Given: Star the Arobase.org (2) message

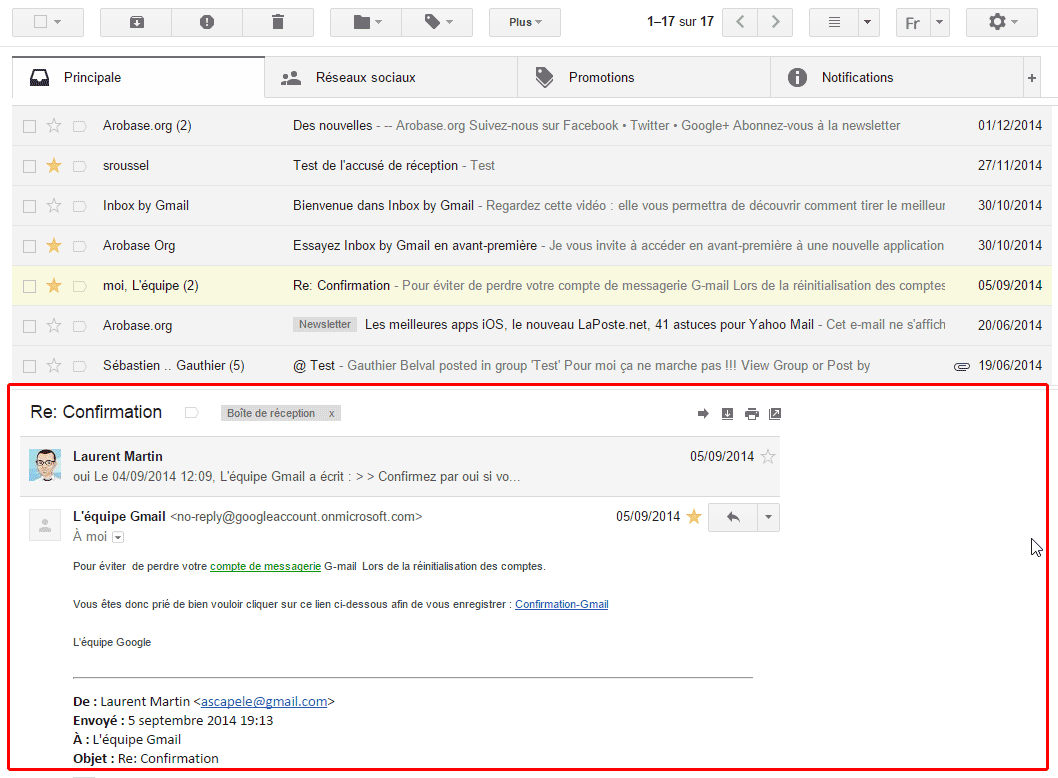Looking at the screenshot, I should [x=54, y=126].
